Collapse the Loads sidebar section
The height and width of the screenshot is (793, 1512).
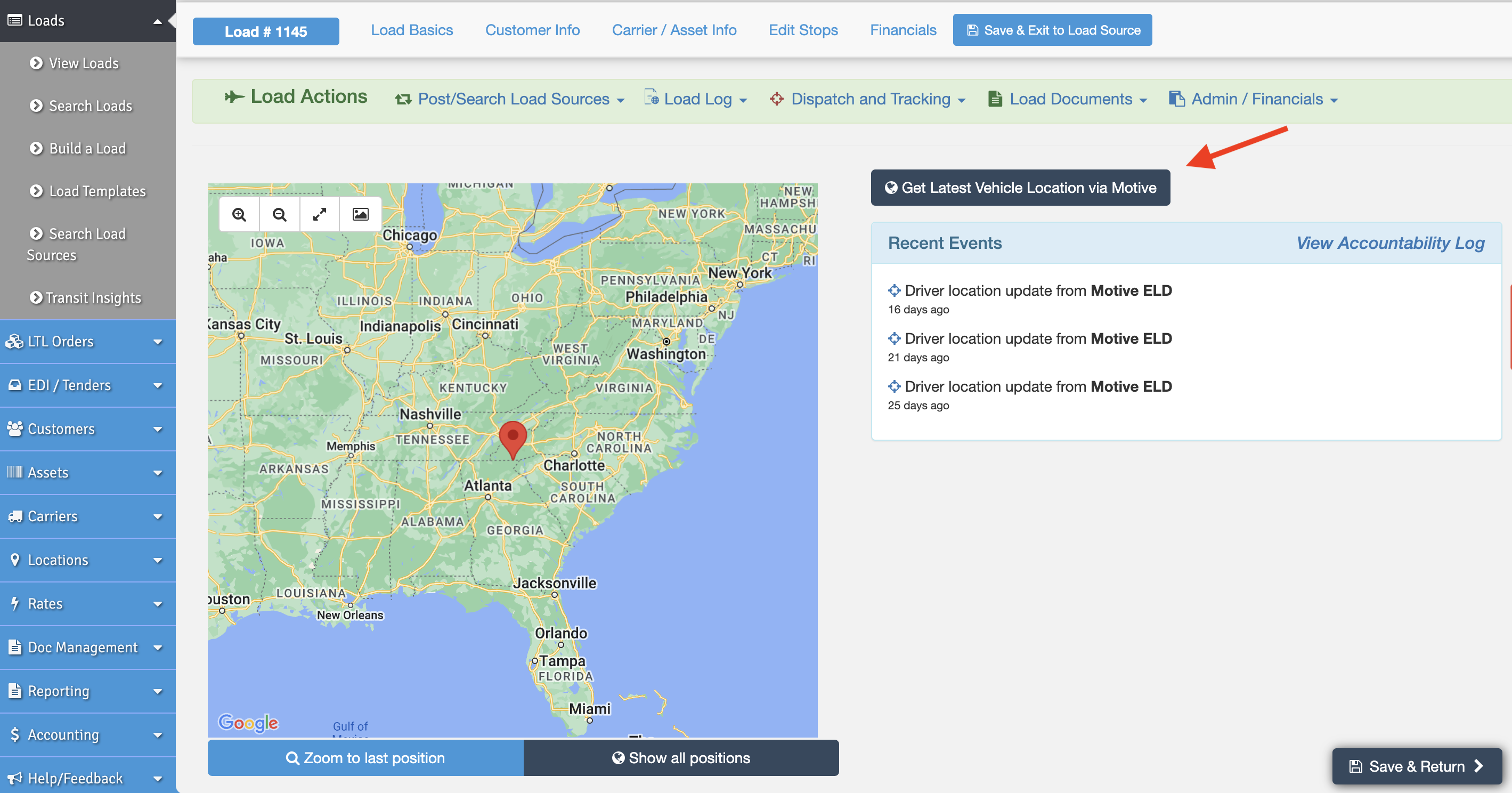click(x=157, y=22)
